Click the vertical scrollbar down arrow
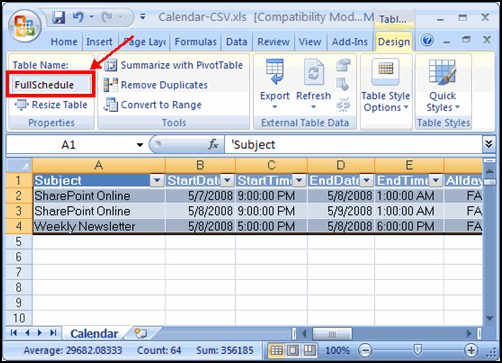 [489, 318]
